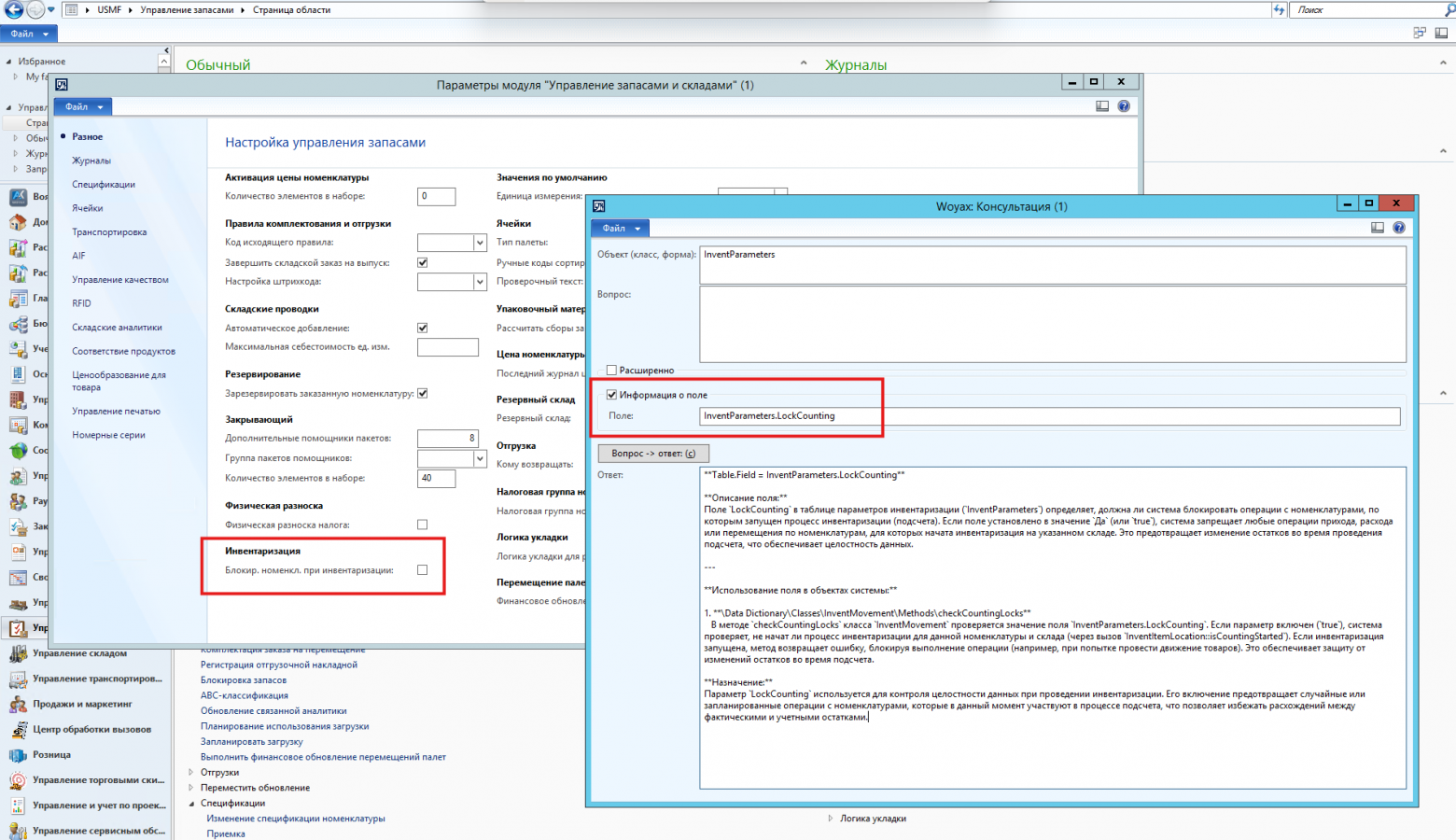
Task: Click the Вопрос text area
Action: coord(1053,324)
